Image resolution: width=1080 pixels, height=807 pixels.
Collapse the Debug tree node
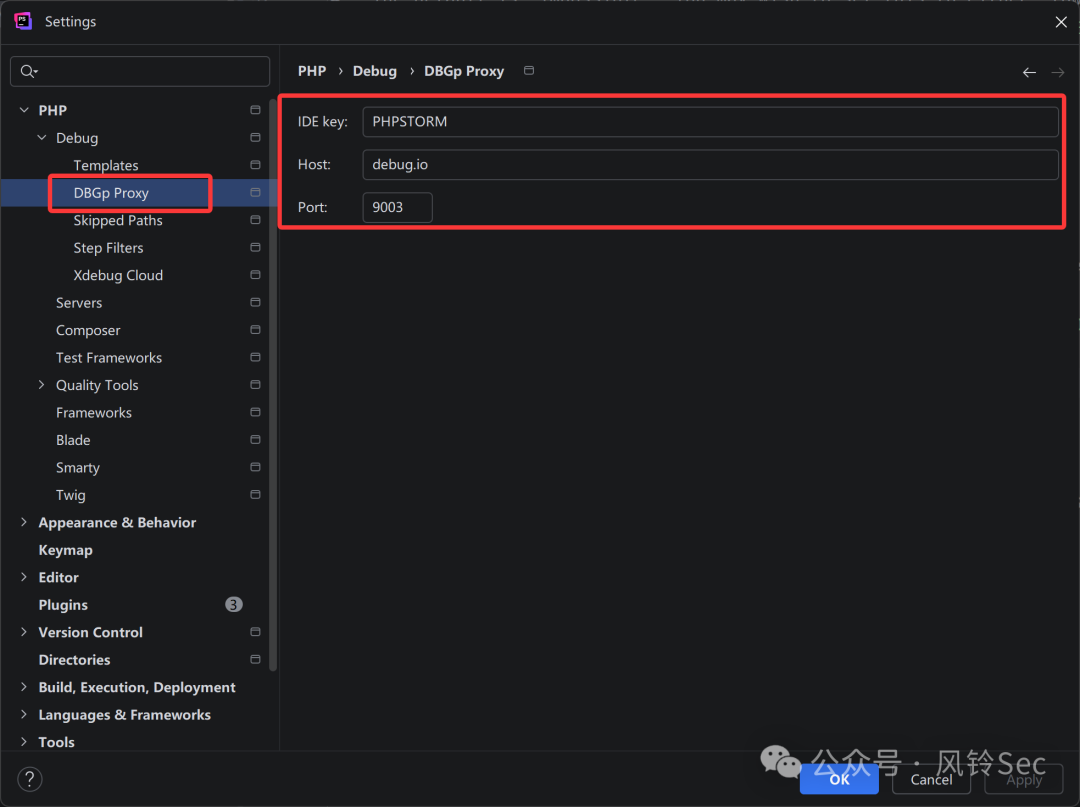pos(42,138)
